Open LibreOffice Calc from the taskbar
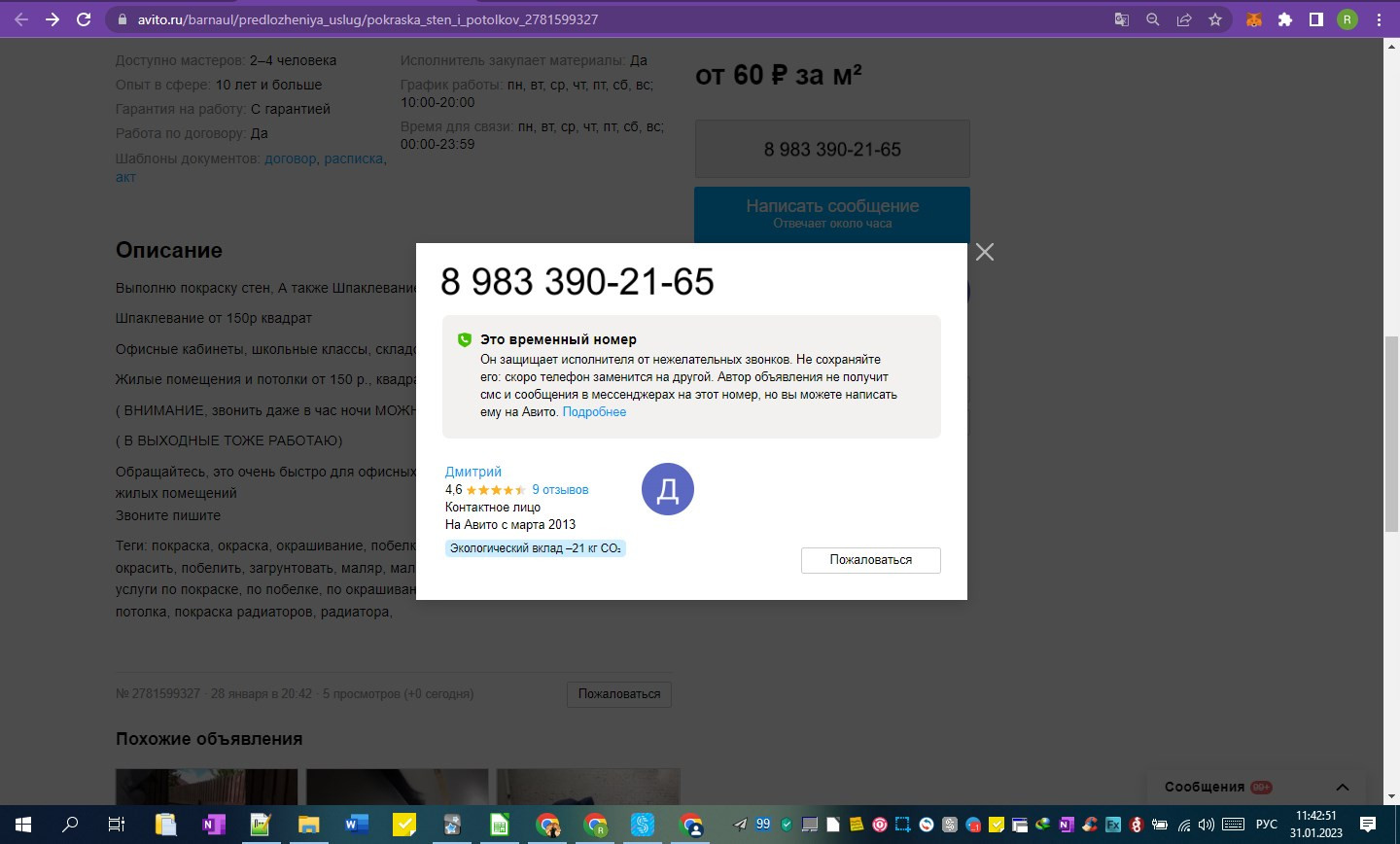 tap(499, 825)
